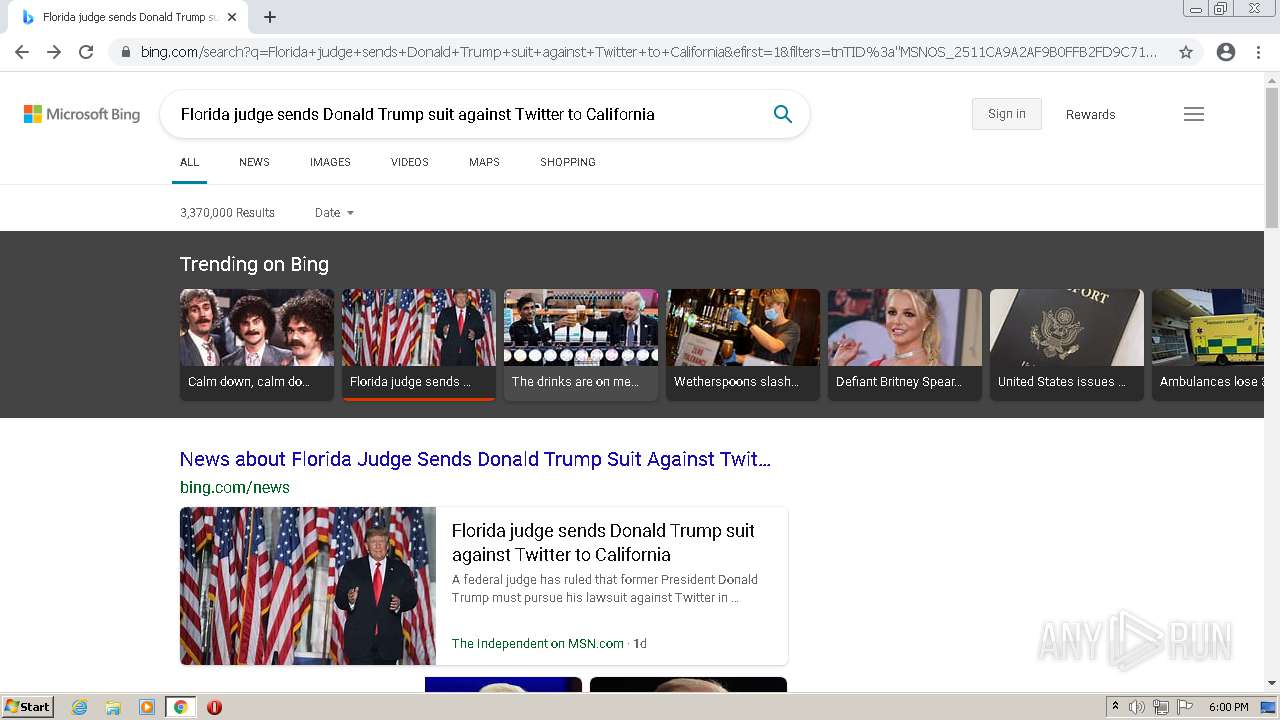
Task: Click the scrollbar down arrow
Action: (x=1272, y=683)
